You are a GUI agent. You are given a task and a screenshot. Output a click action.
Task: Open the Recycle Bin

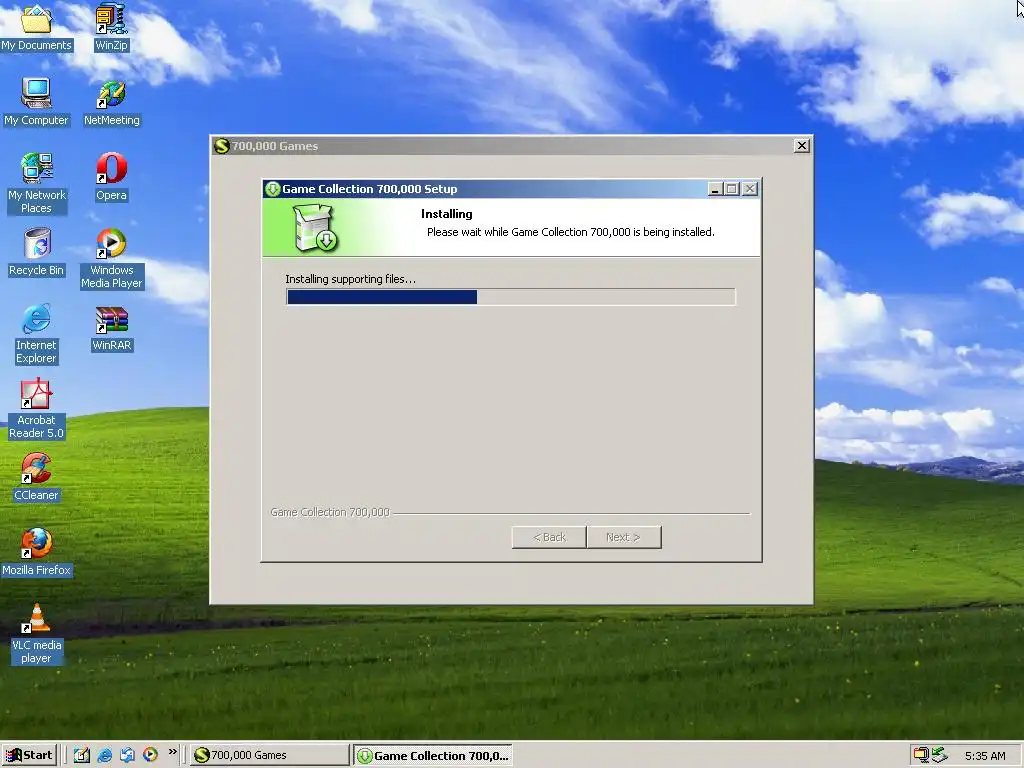coord(37,251)
